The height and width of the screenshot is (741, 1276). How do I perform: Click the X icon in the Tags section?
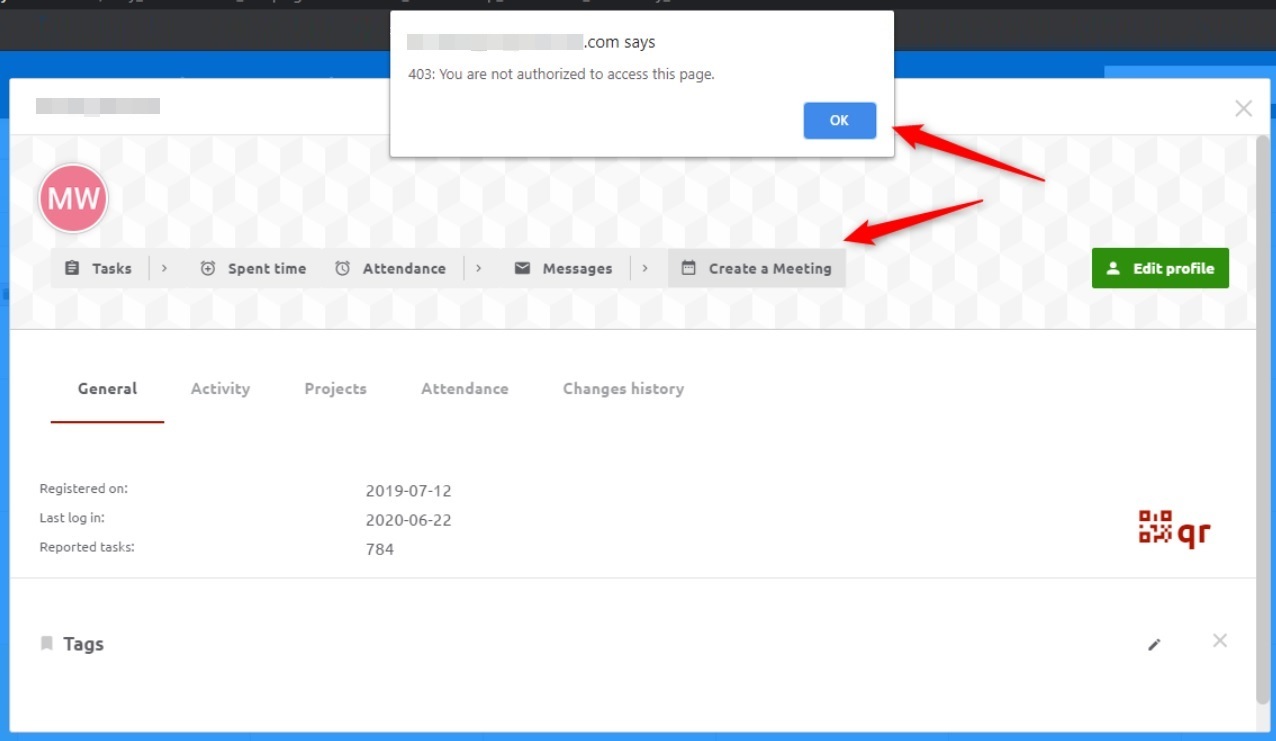(1219, 641)
